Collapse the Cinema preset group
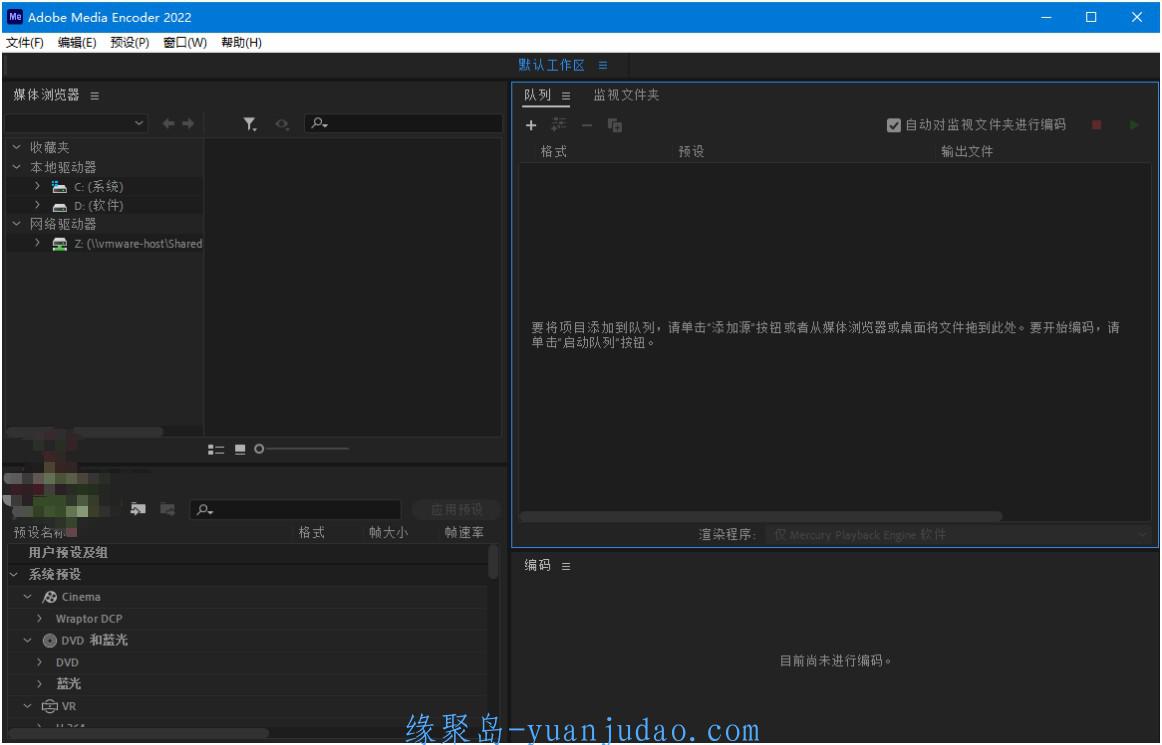The image size is (1162, 745). tap(27, 597)
